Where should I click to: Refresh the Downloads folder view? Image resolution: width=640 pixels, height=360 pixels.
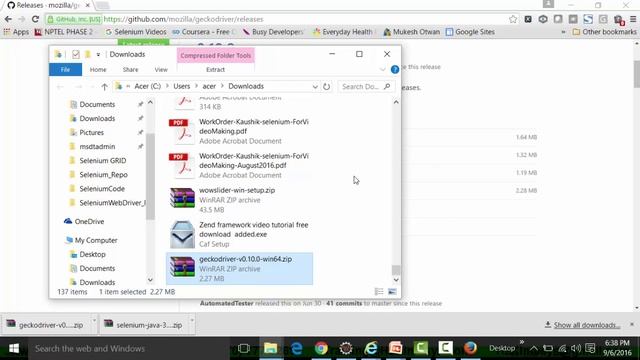click(327, 87)
